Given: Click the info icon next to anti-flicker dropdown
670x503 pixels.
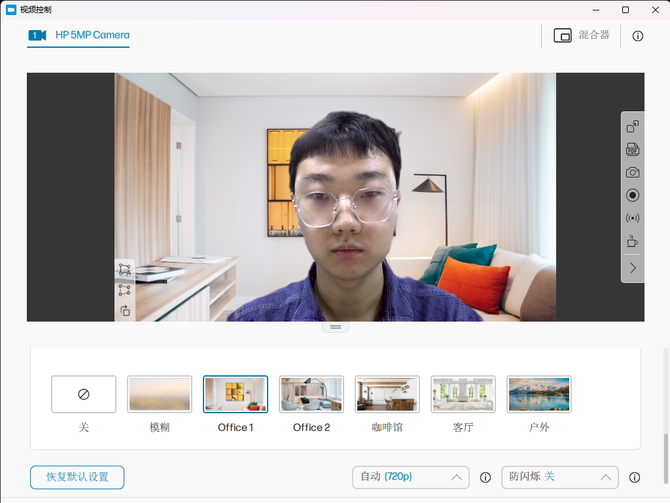Looking at the screenshot, I should coord(635,477).
